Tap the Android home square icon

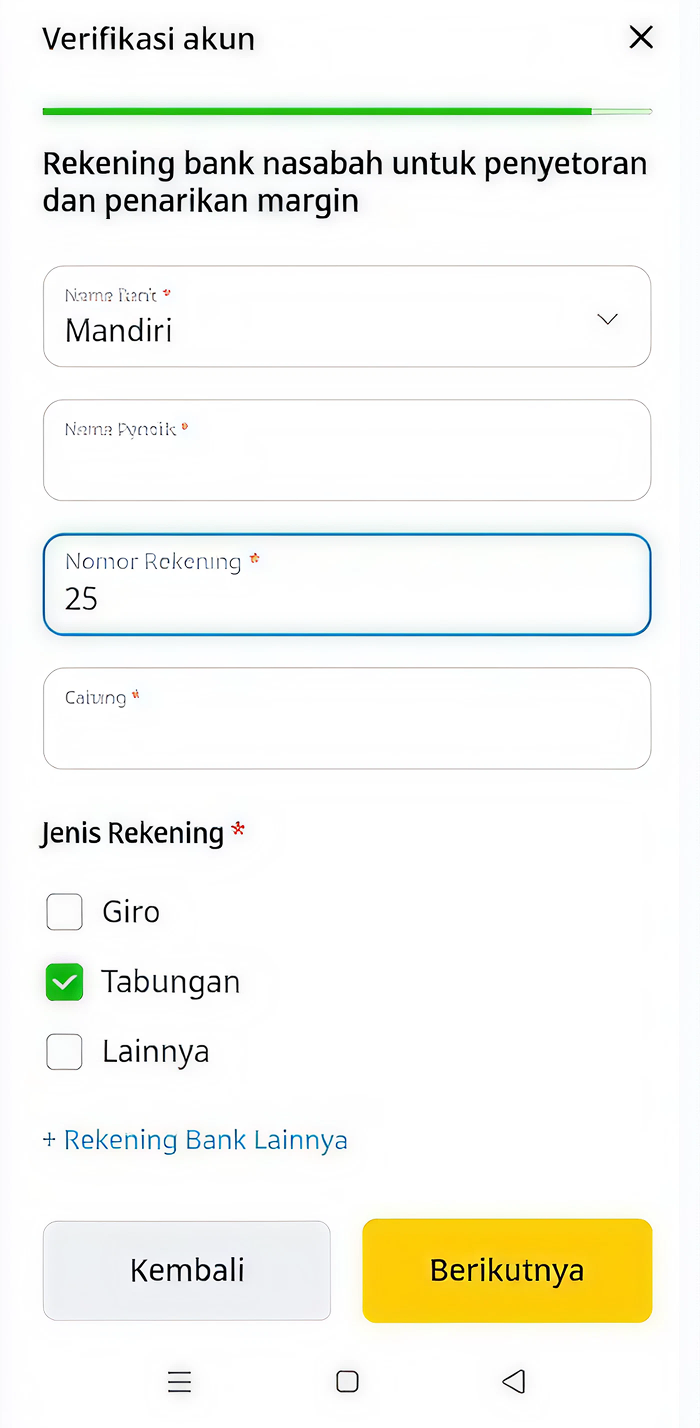pyautogui.click(x=347, y=1381)
